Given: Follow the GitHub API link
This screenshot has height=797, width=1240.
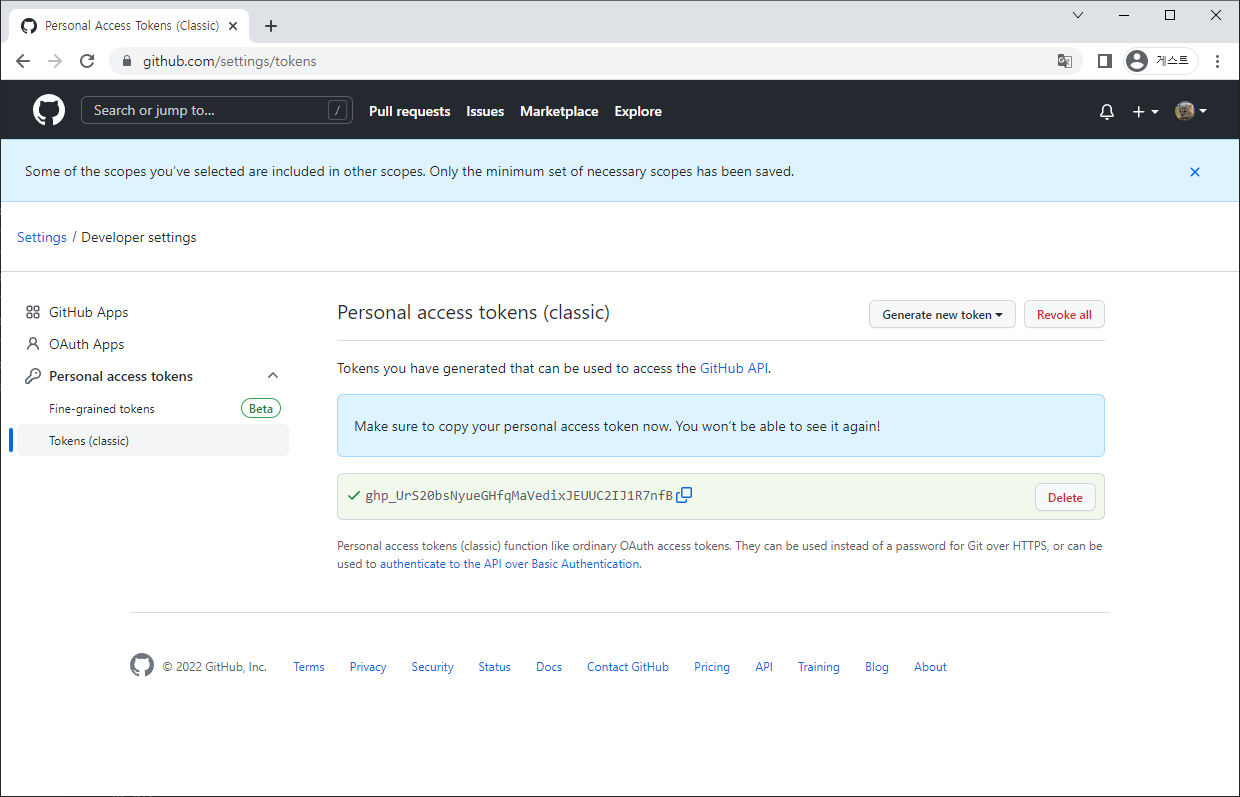Looking at the screenshot, I should [734, 368].
